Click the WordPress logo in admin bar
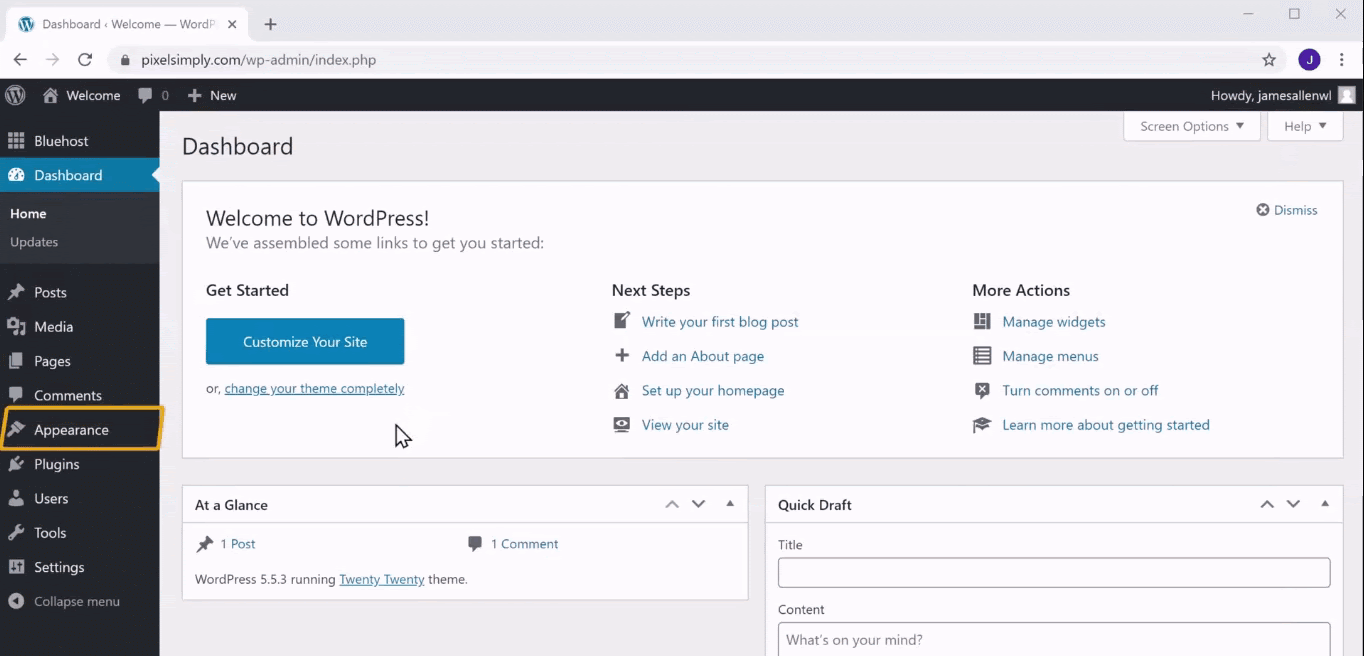Image resolution: width=1364 pixels, height=656 pixels. pos(15,95)
